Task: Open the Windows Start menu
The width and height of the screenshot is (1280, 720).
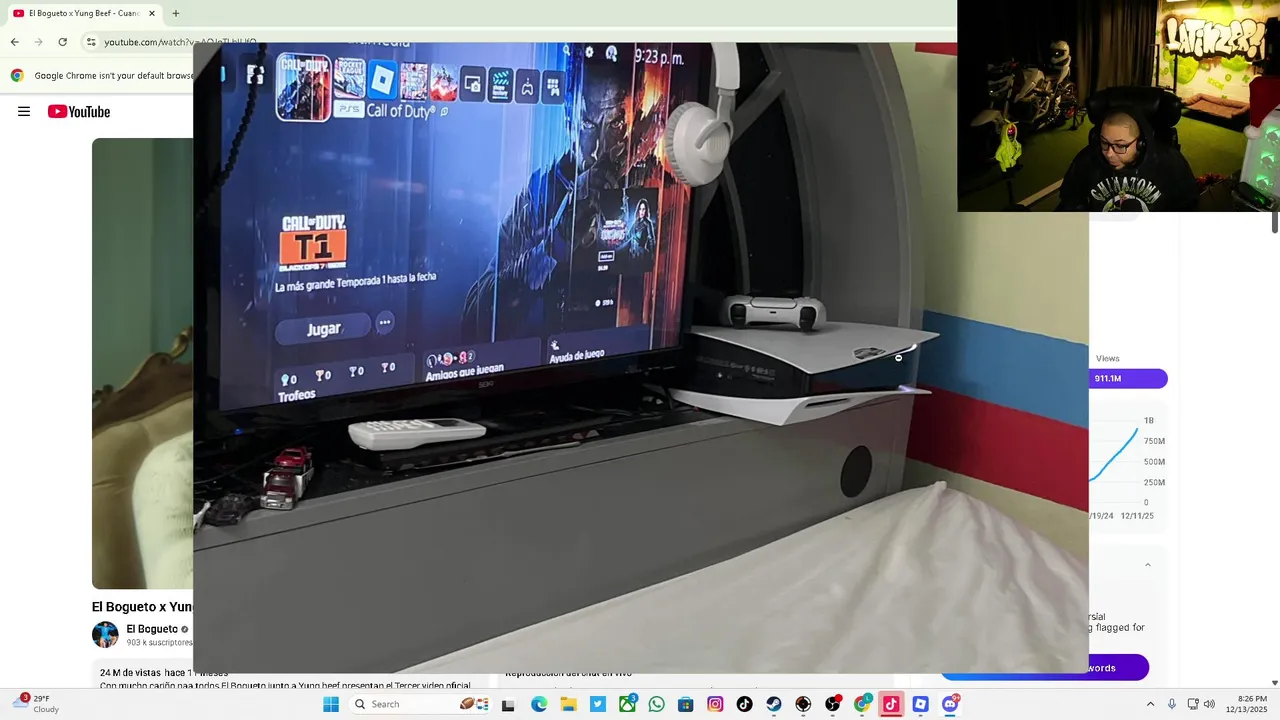Action: tap(331, 704)
